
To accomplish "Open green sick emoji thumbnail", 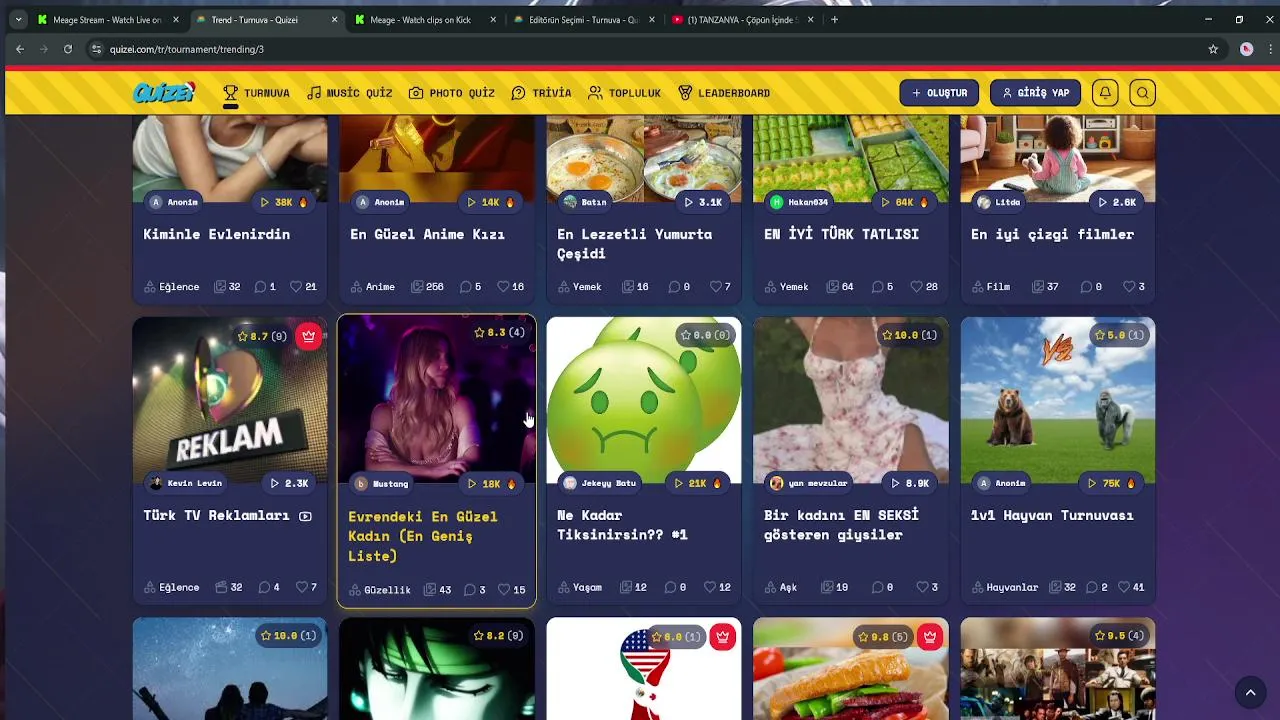I will (644, 400).
